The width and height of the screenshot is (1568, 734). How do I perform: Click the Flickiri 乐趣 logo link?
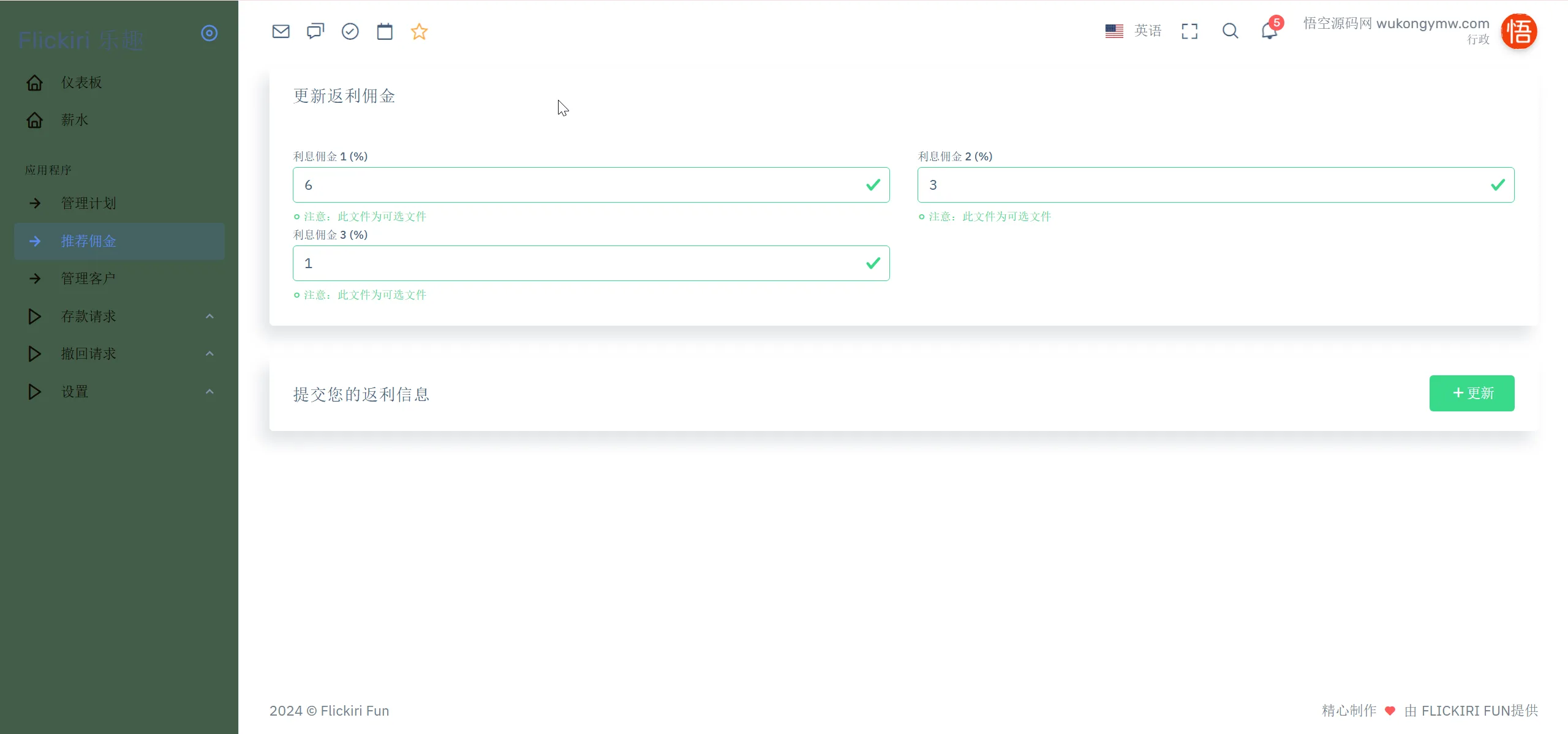click(x=81, y=40)
